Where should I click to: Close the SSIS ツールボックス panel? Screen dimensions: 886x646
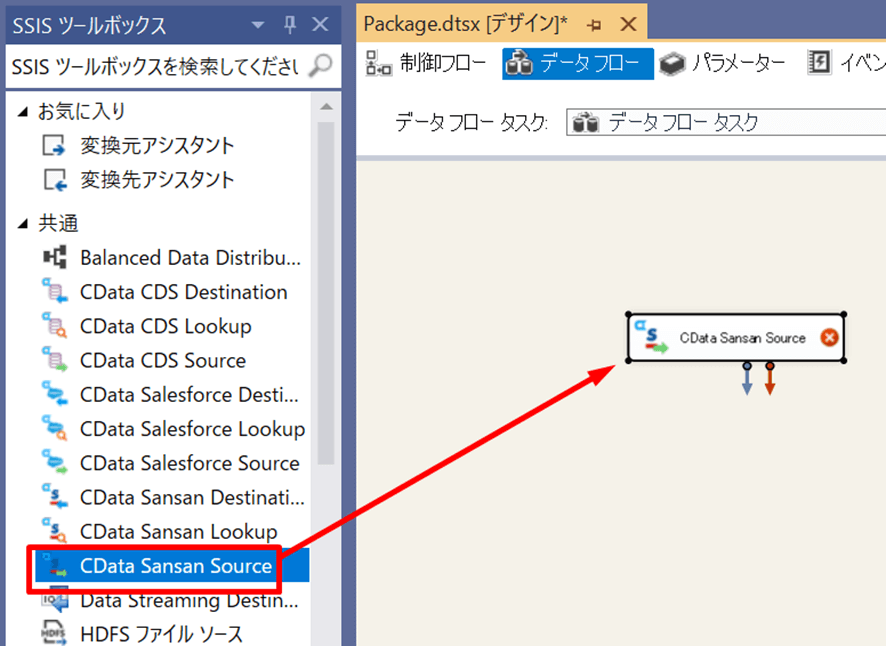tap(320, 24)
